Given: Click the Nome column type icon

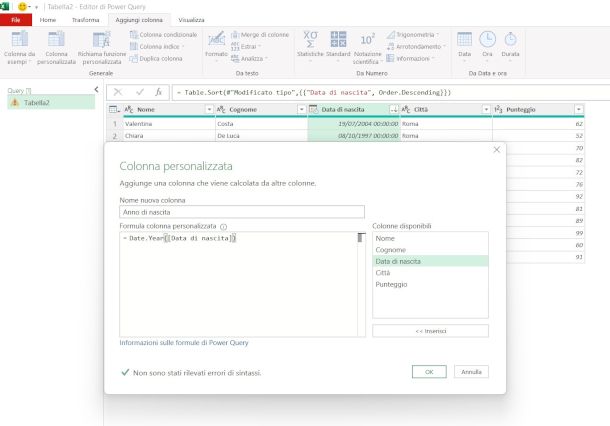Looking at the screenshot, I should pos(129,110).
